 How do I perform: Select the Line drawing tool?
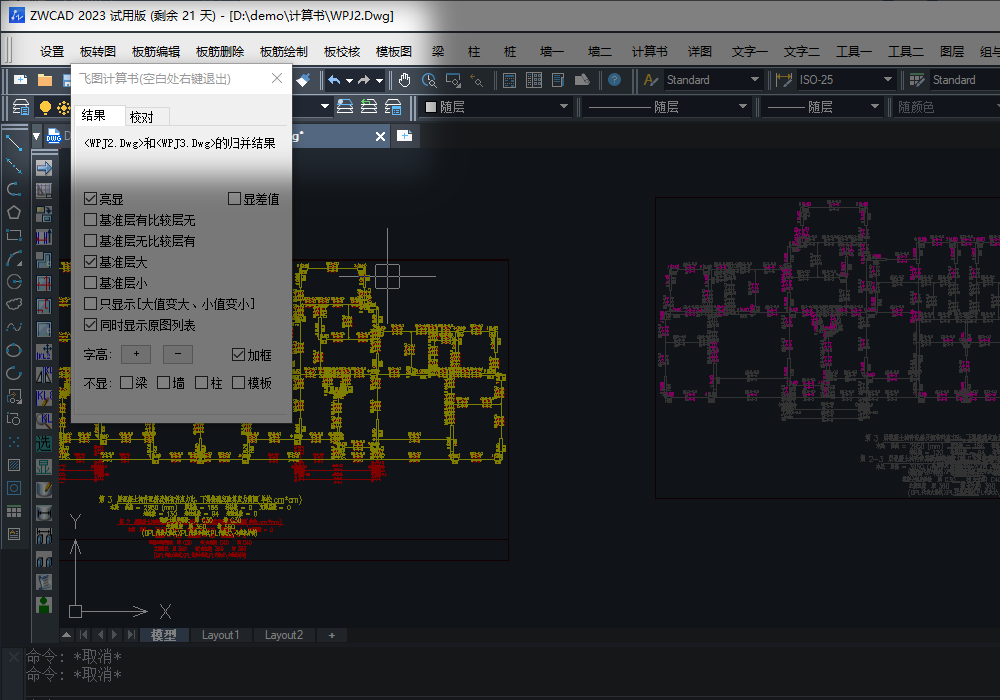pos(13,143)
